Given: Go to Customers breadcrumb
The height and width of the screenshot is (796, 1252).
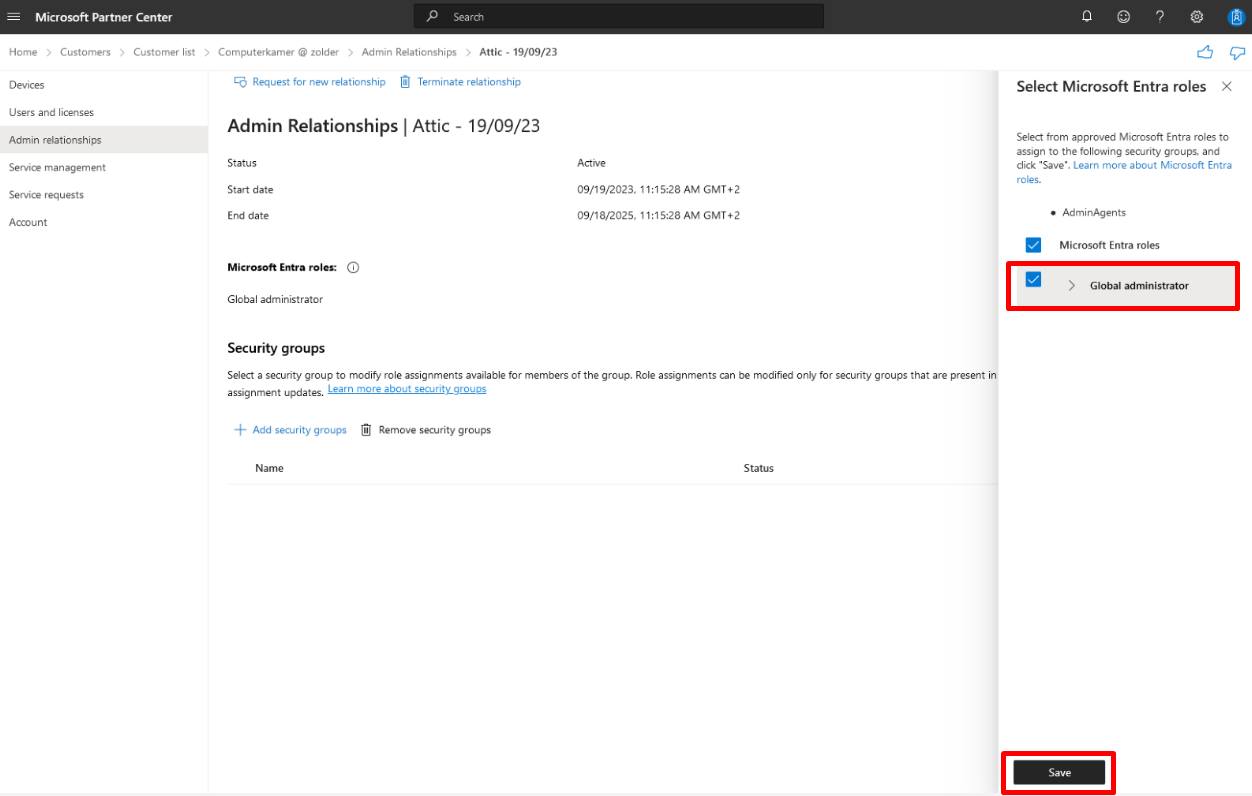Looking at the screenshot, I should coord(85,52).
